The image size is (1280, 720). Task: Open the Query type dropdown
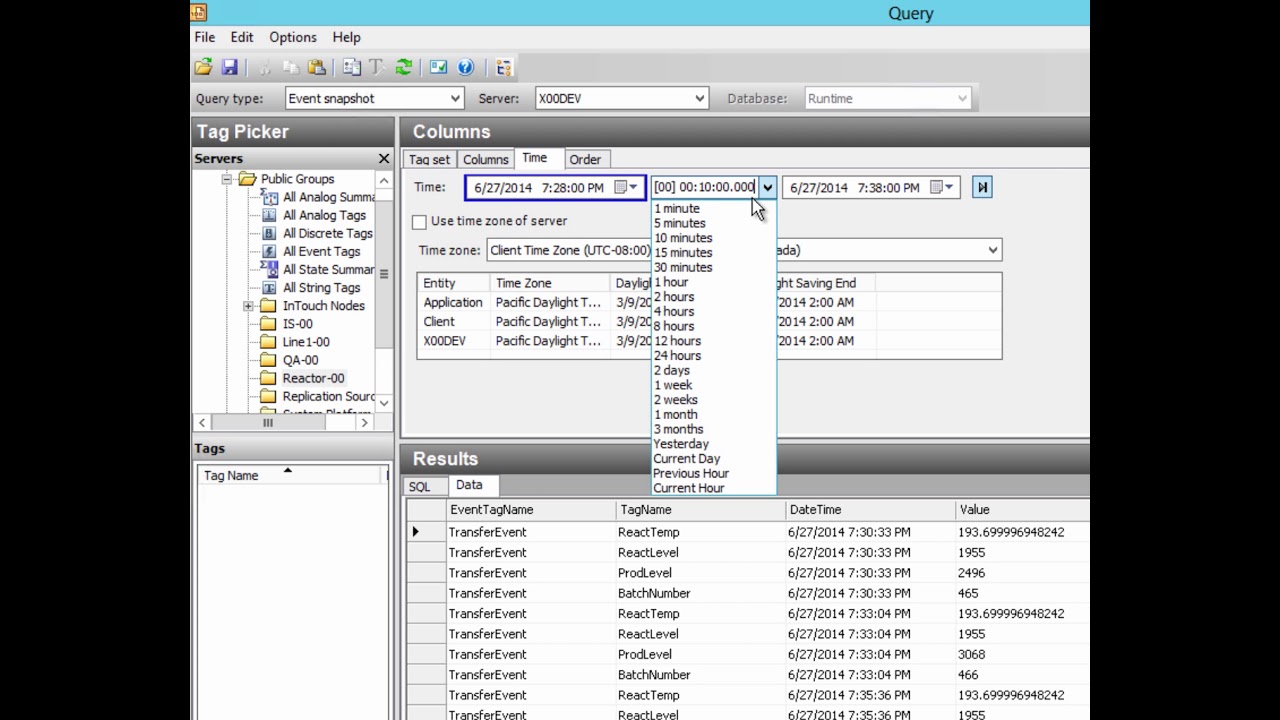[455, 98]
